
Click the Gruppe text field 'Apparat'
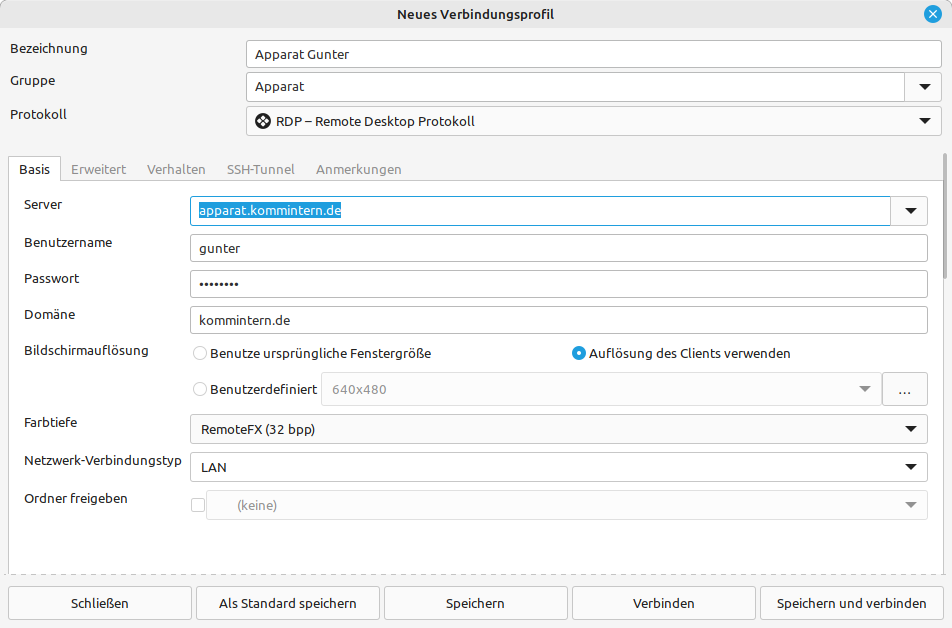tap(576, 87)
